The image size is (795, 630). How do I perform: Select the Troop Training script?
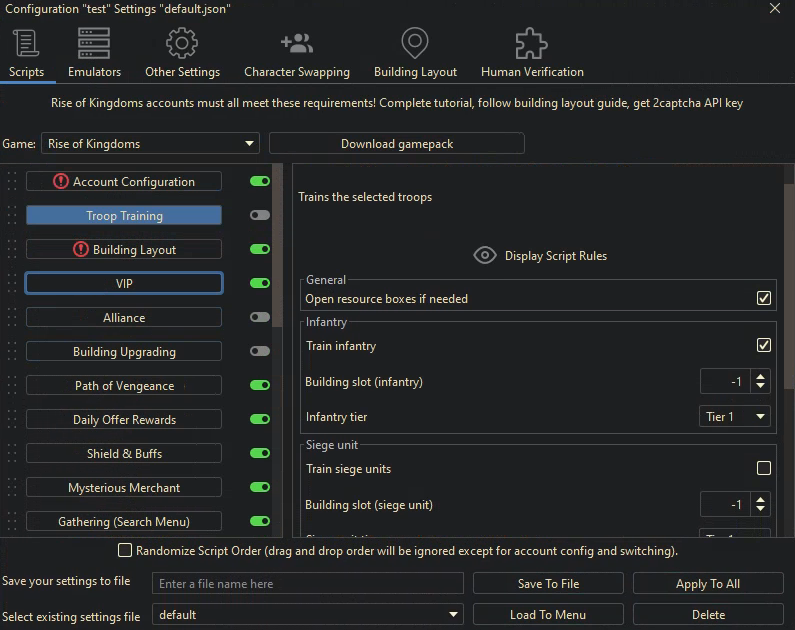(124, 215)
